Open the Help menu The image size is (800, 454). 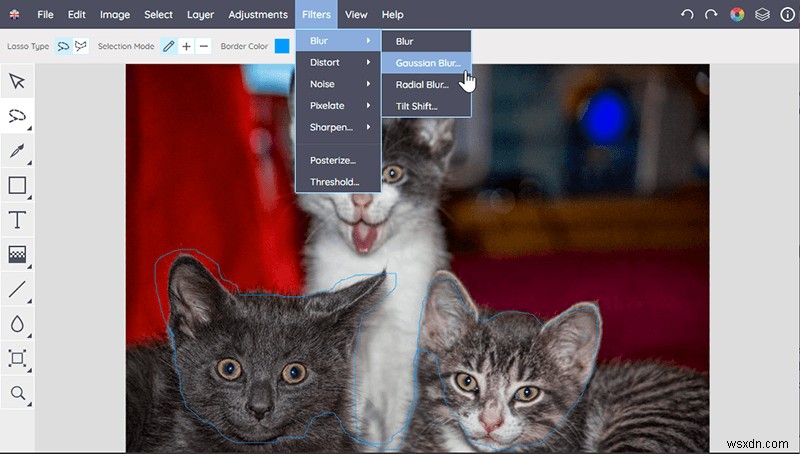click(392, 14)
